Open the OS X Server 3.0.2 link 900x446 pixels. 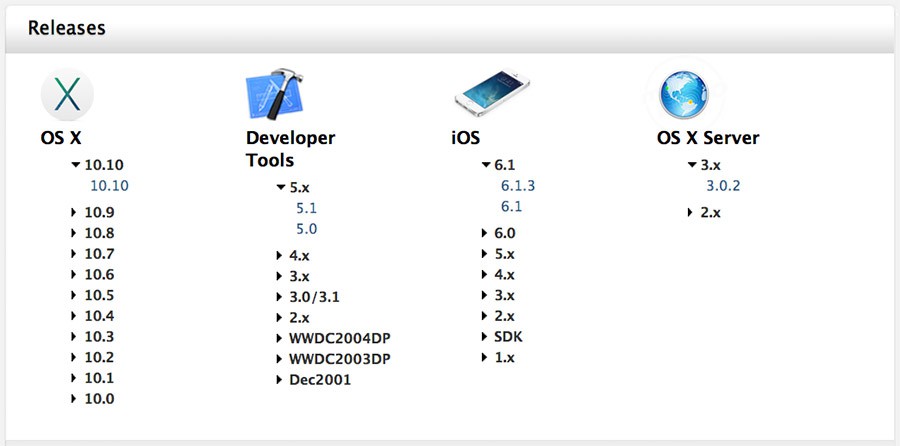point(723,186)
